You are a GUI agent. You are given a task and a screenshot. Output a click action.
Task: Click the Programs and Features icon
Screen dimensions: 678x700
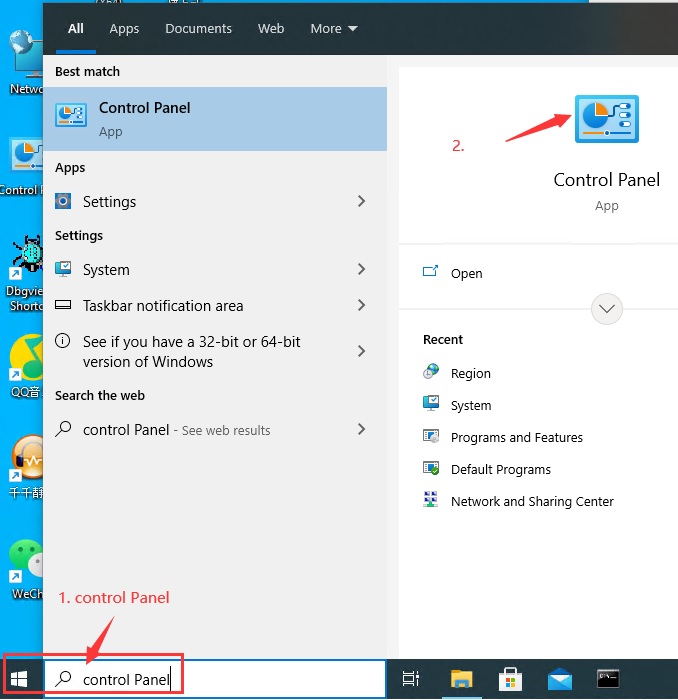coord(431,436)
